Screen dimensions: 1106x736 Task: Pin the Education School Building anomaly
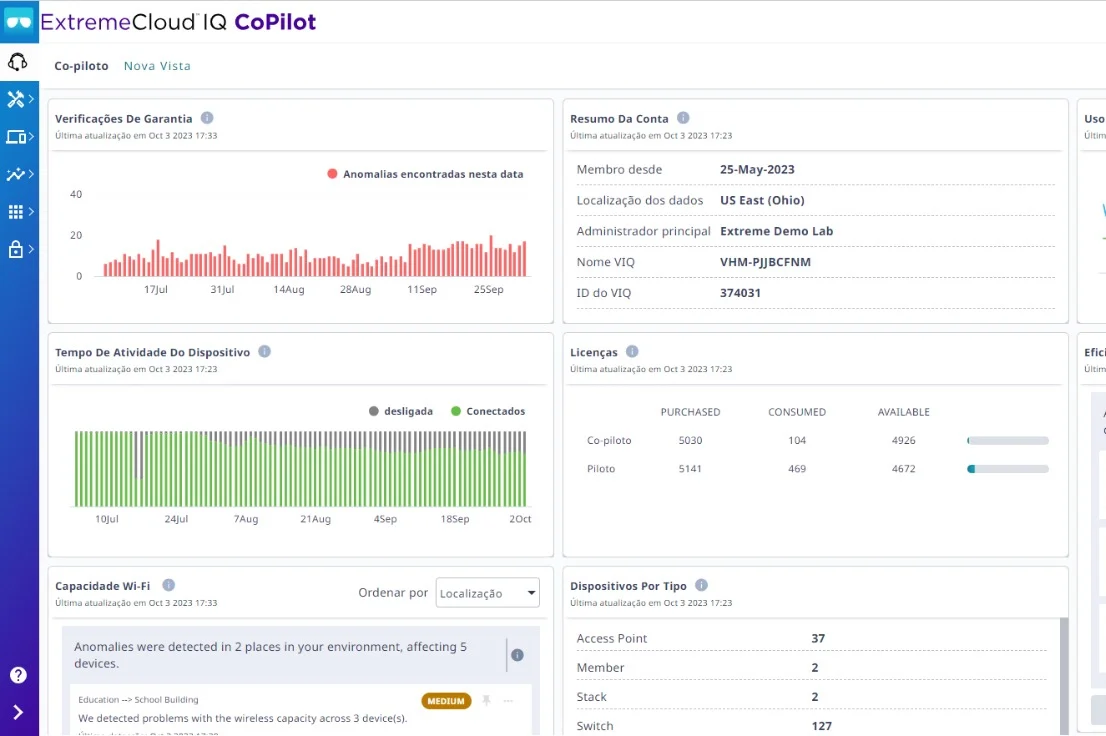(486, 700)
